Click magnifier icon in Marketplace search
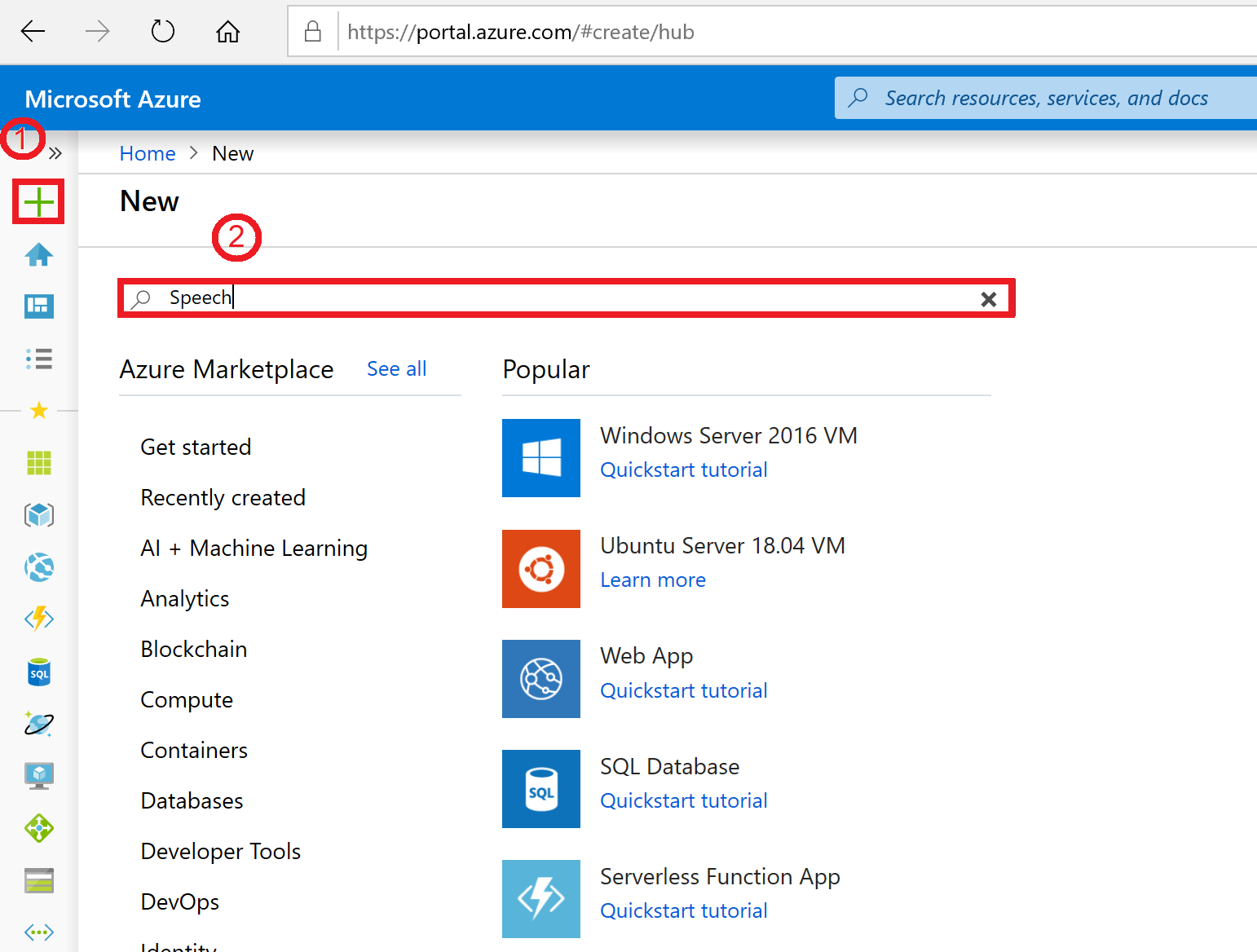The image size is (1257, 952). point(141,298)
